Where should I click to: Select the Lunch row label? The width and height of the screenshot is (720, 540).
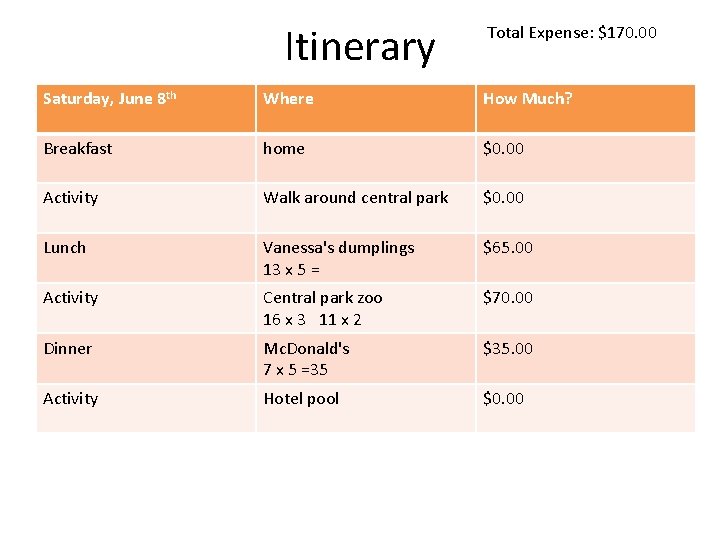pos(65,248)
